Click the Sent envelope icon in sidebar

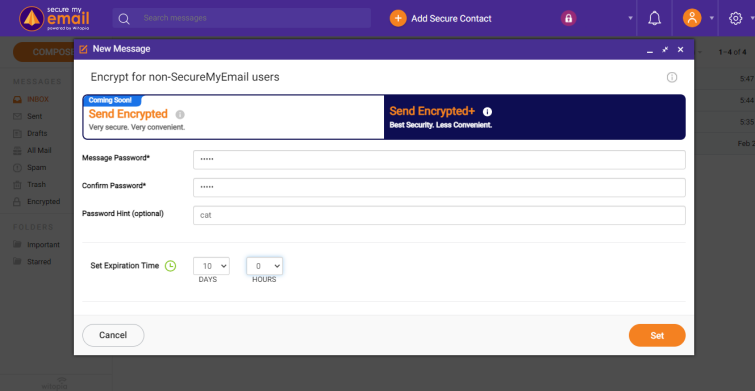pos(17,117)
